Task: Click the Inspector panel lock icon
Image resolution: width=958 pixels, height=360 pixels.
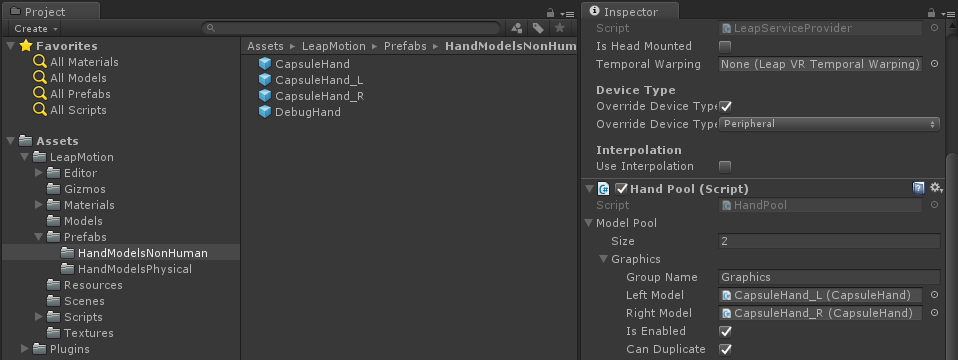Action: click(x=931, y=12)
